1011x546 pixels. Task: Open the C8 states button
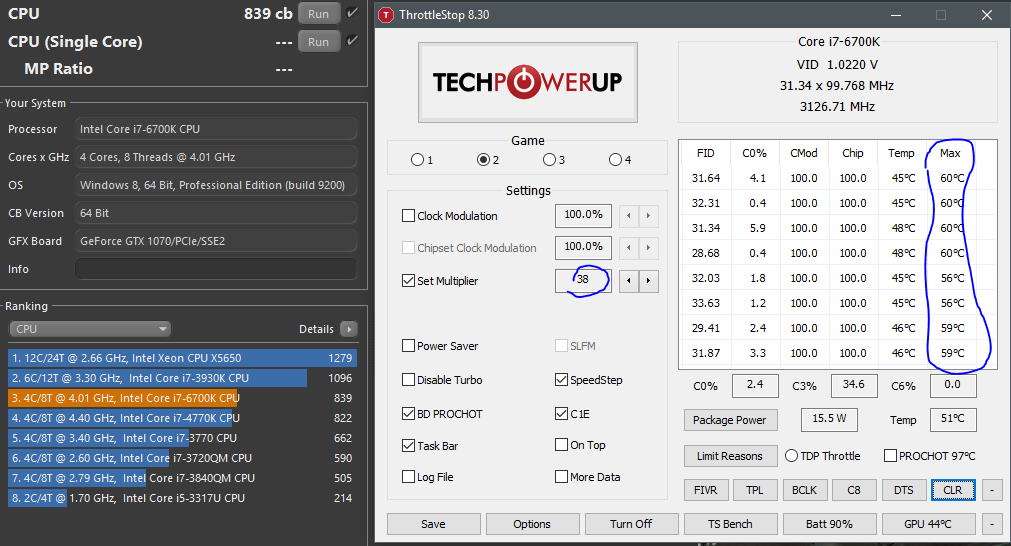(x=854, y=490)
